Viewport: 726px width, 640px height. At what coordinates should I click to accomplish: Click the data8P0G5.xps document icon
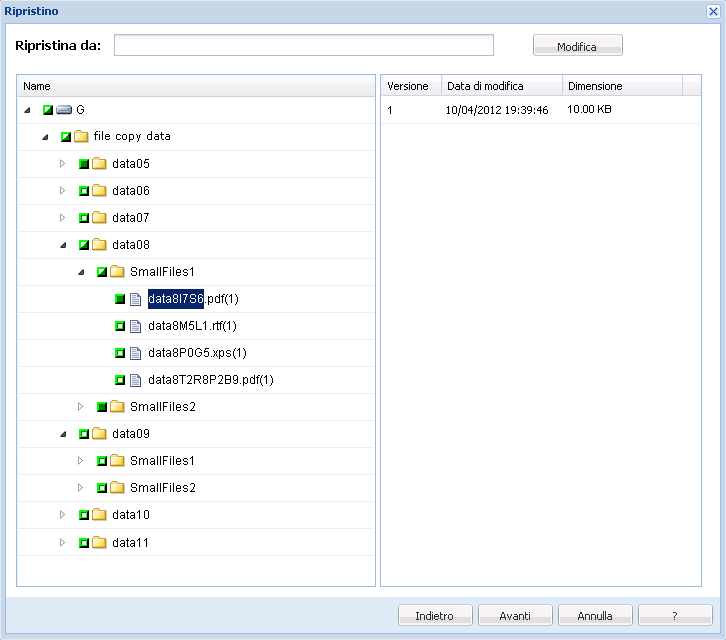136,353
